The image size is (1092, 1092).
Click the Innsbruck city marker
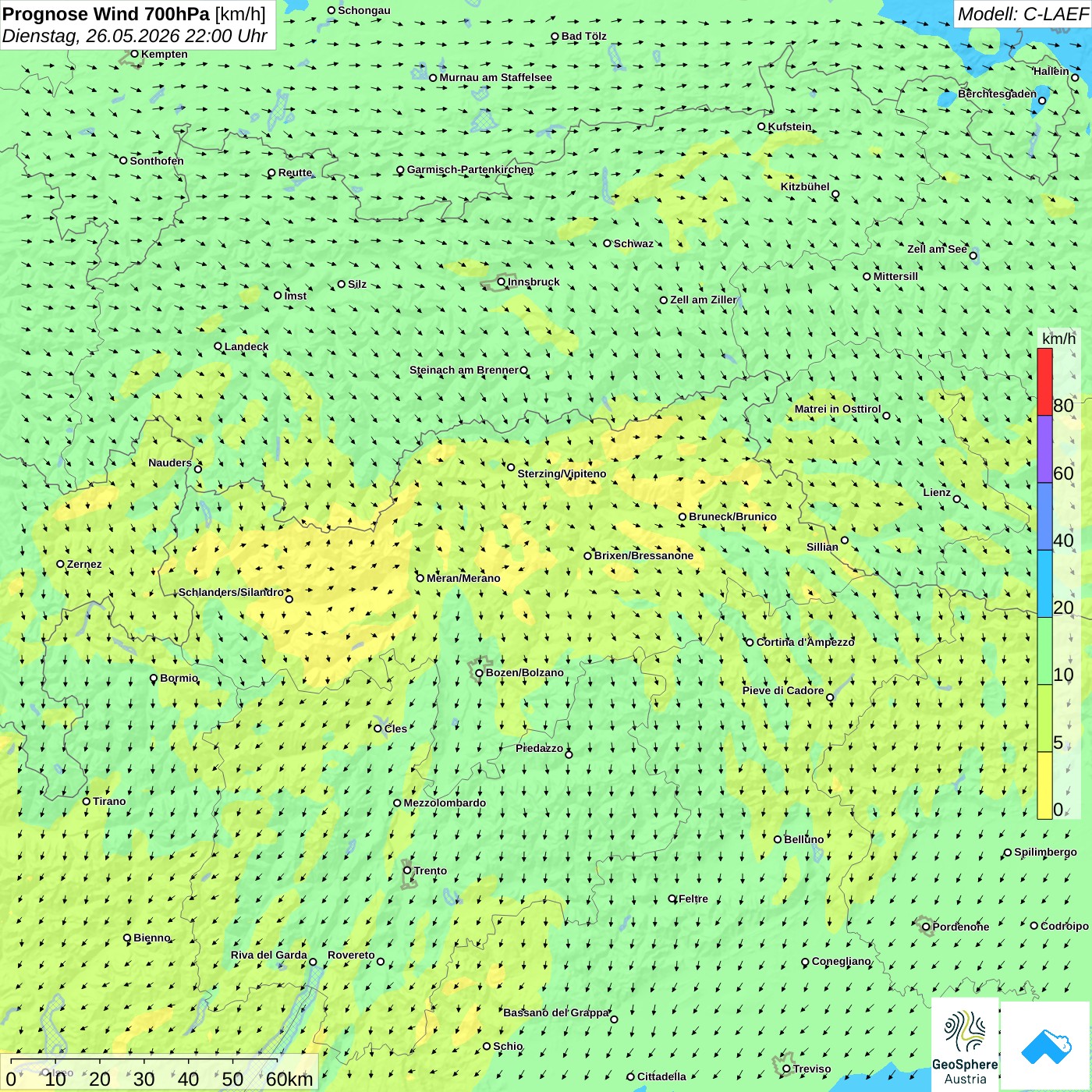(502, 282)
